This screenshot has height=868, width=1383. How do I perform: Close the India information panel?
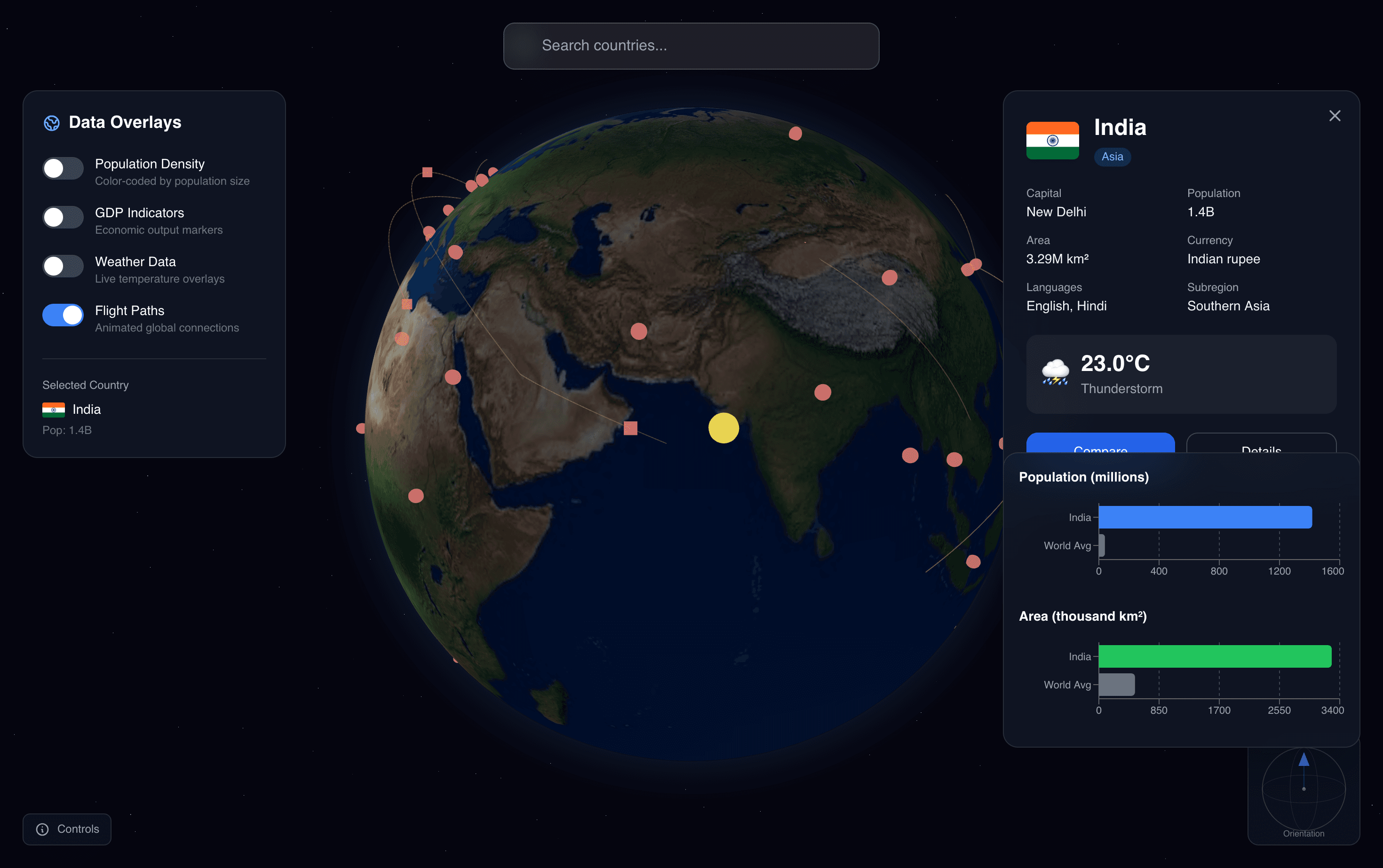point(1335,115)
